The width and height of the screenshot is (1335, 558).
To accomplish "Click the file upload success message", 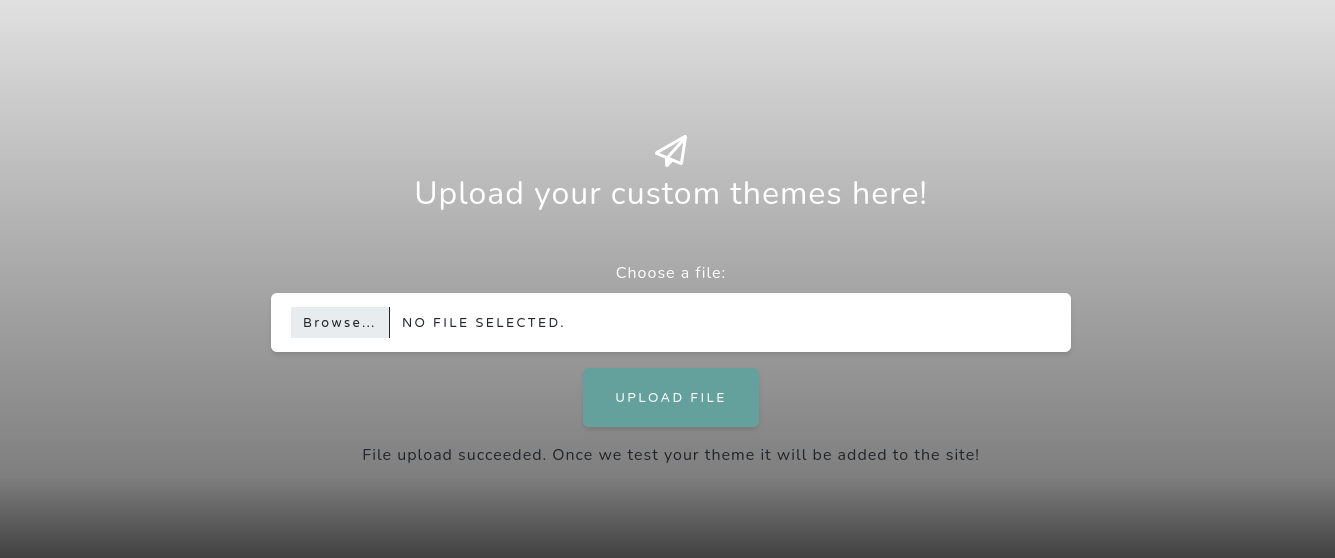I will pos(671,455).
